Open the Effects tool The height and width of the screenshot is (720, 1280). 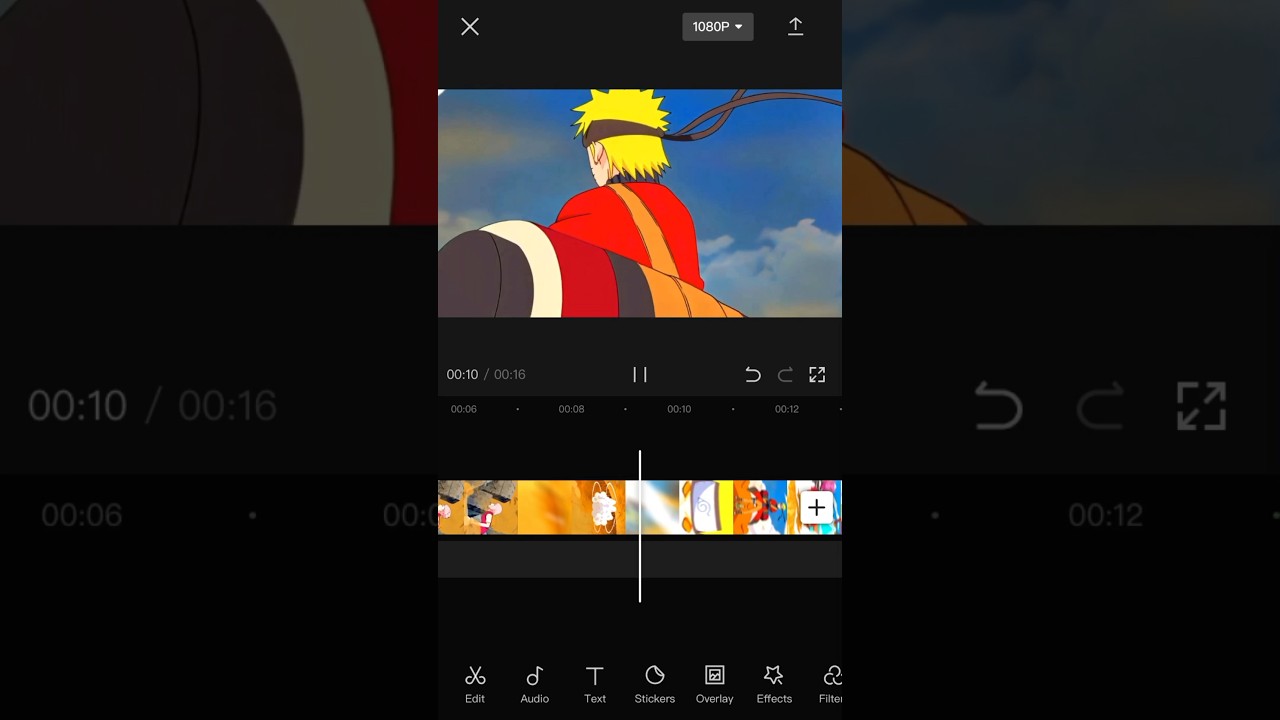[774, 685]
